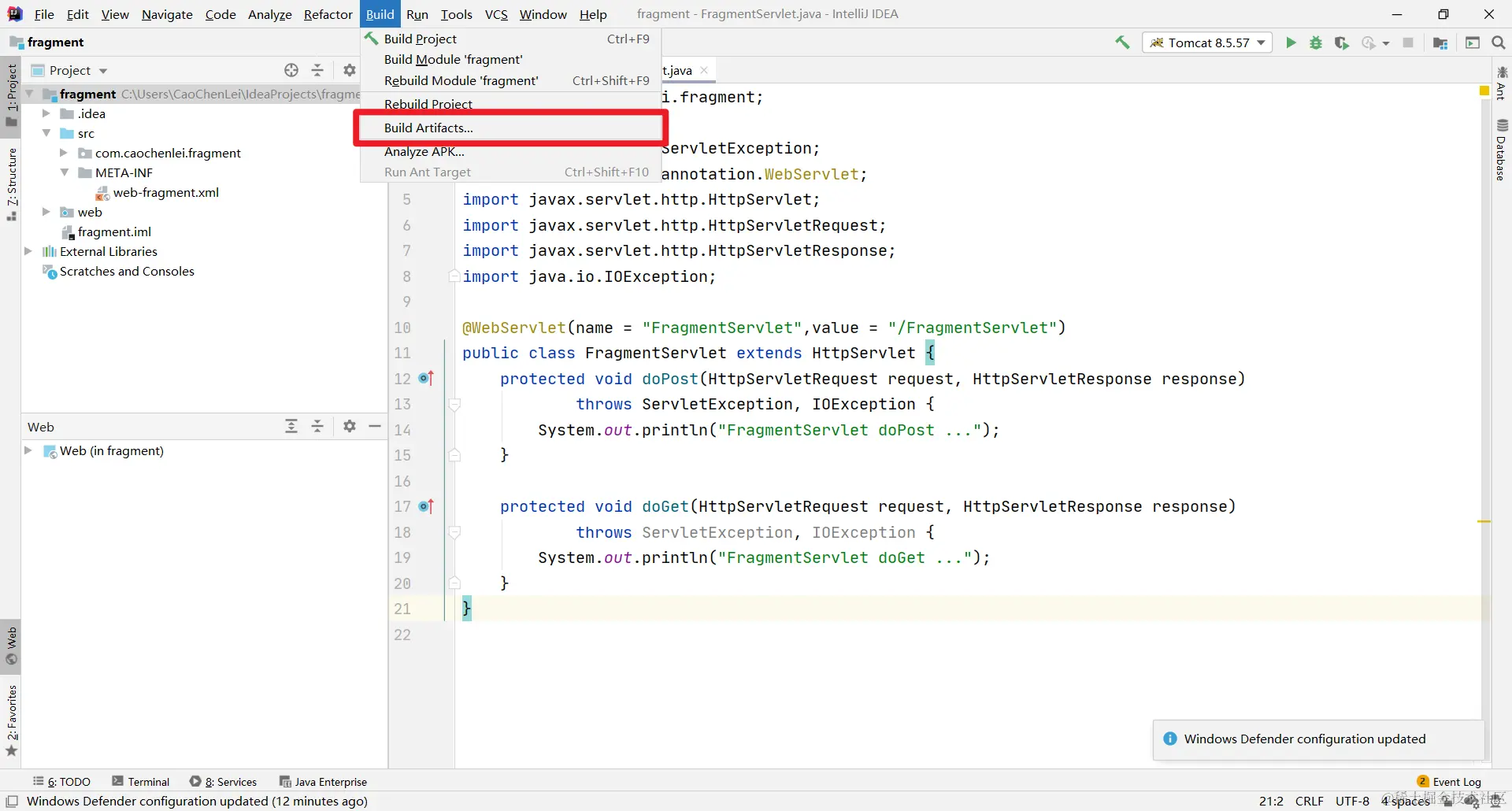Start debugging with the green bug icon
The image size is (1512, 811).
click(1316, 43)
